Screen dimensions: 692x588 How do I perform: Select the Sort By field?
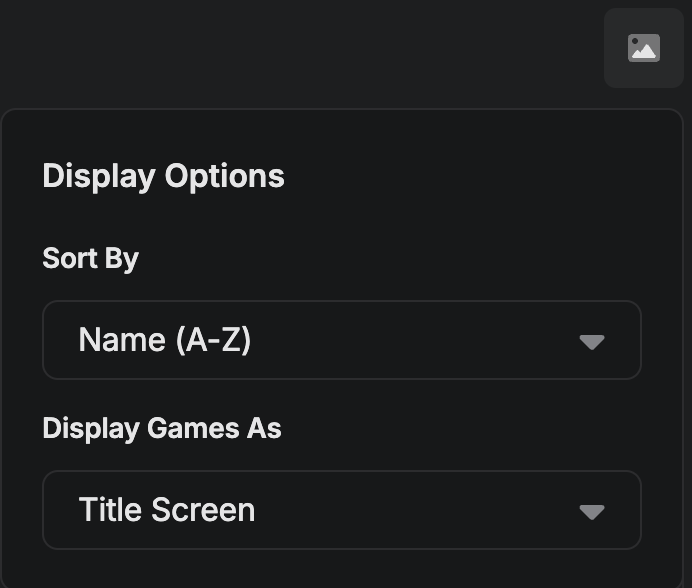tap(341, 340)
